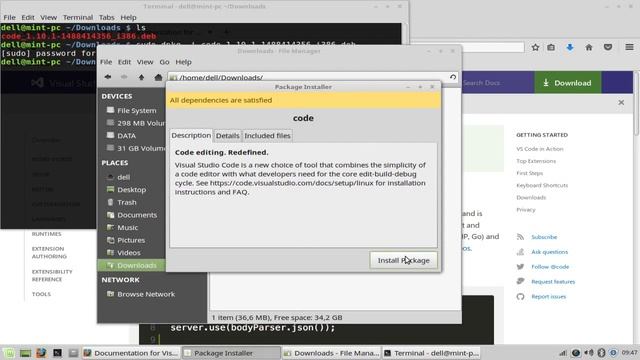Click the browser downloads arrow icon
This screenshot has width=640, height=360.
[x=570, y=47]
